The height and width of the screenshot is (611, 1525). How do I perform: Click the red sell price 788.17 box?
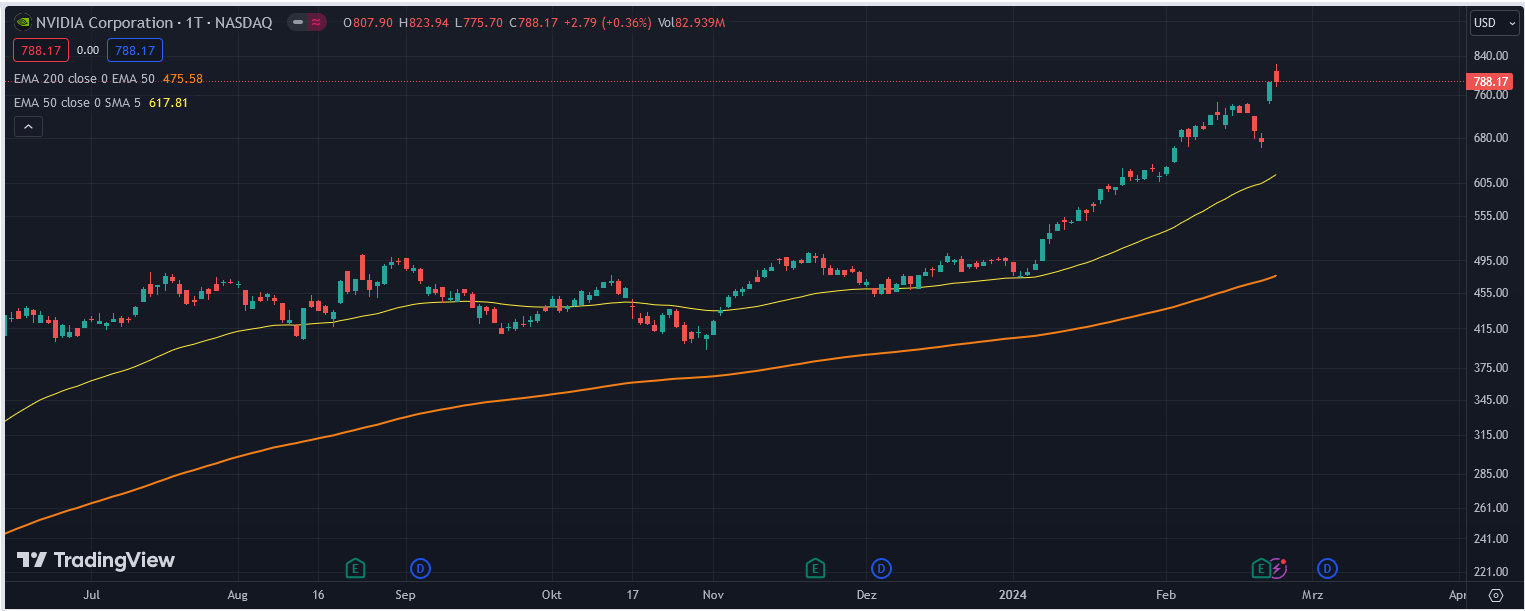point(41,50)
